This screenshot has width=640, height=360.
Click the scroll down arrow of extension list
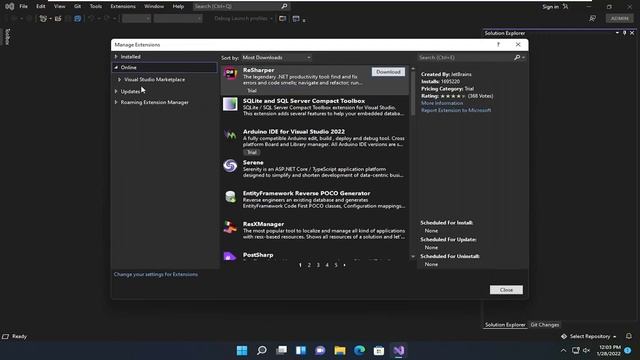(413, 256)
